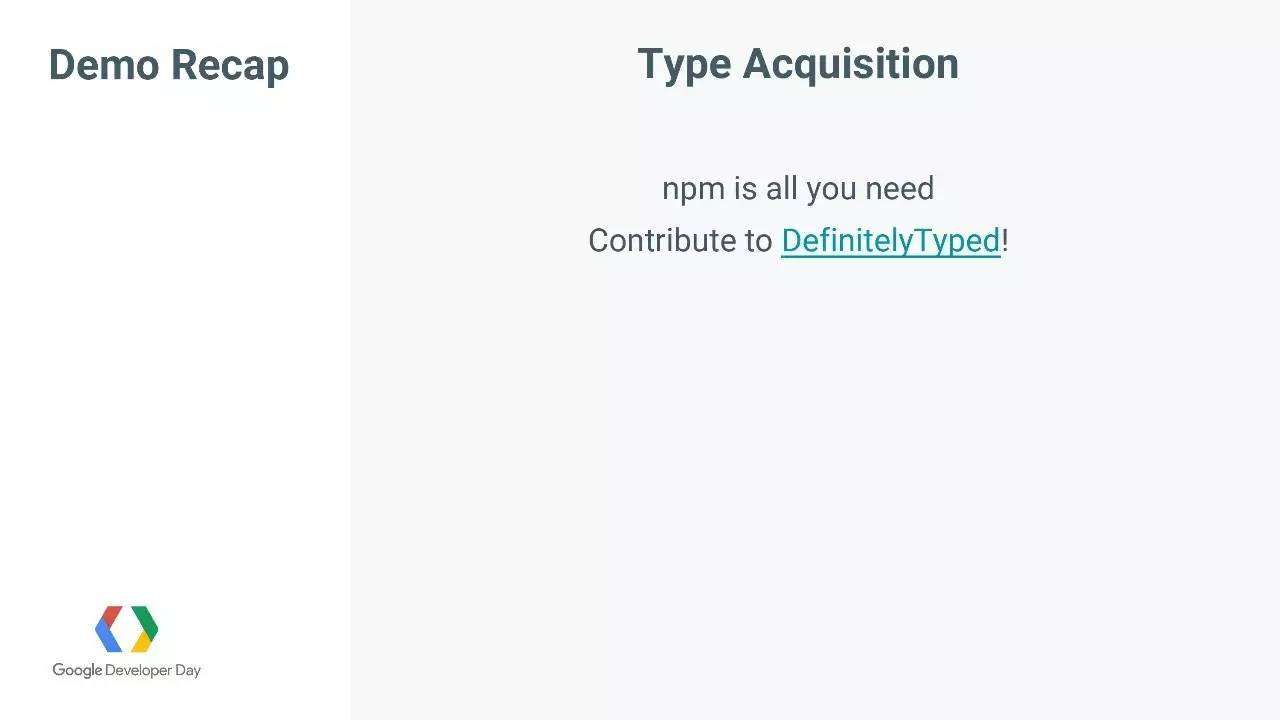Image resolution: width=1280 pixels, height=720 pixels.
Task: Click the "Type Acquisition" slide title
Action: coord(798,64)
